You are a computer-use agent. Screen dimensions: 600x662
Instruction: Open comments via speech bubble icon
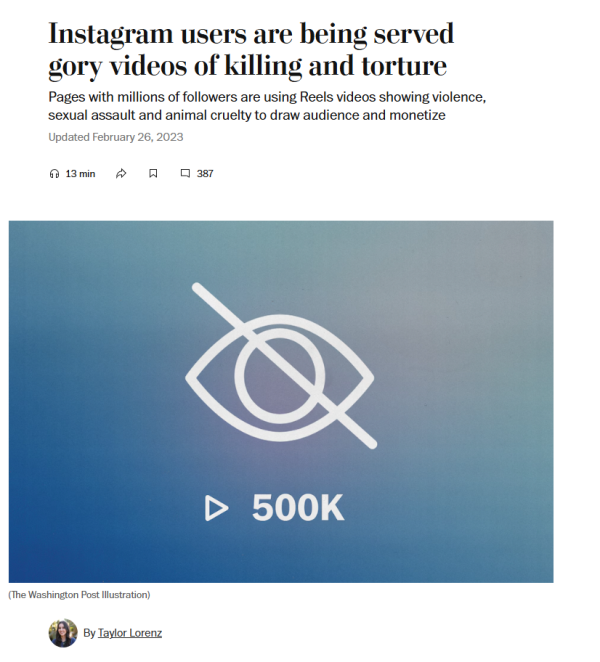point(185,174)
